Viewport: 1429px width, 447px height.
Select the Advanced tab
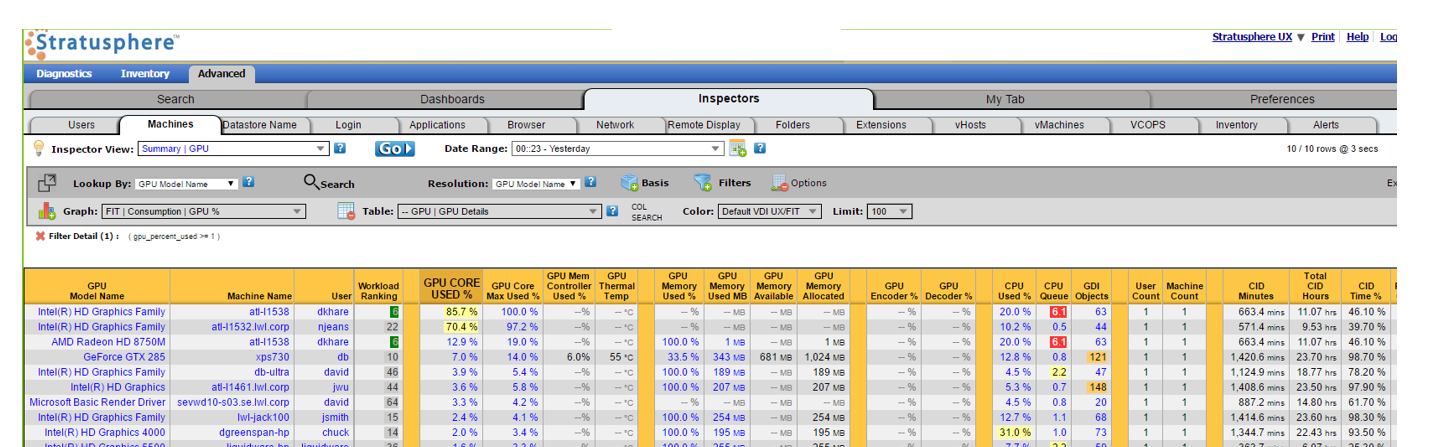click(x=221, y=73)
